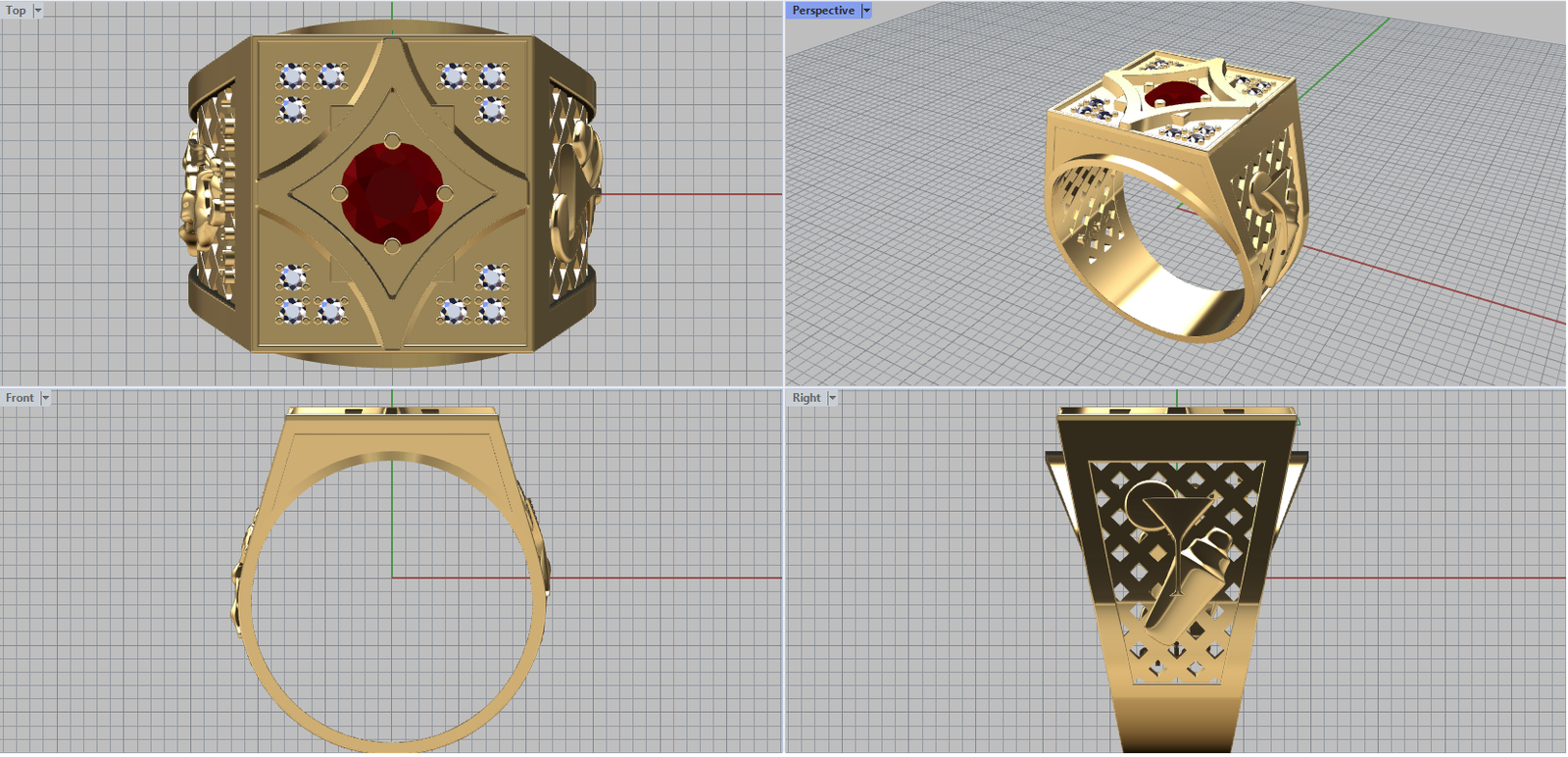Image resolution: width=1568 pixels, height=757 pixels.
Task: Select the top prong above the ruby
Action: [392, 141]
